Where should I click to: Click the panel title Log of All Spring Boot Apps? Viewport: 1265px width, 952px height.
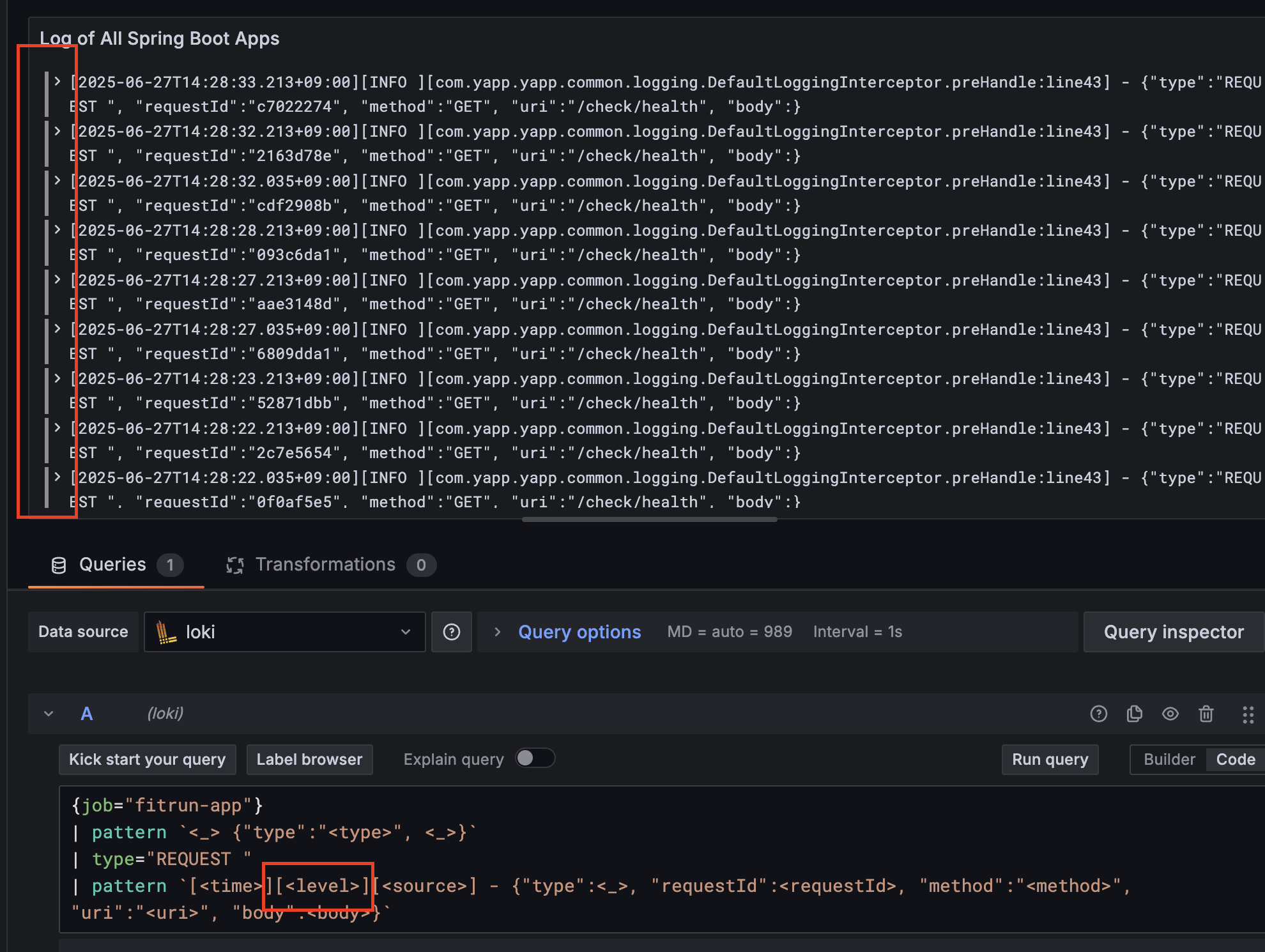(160, 38)
